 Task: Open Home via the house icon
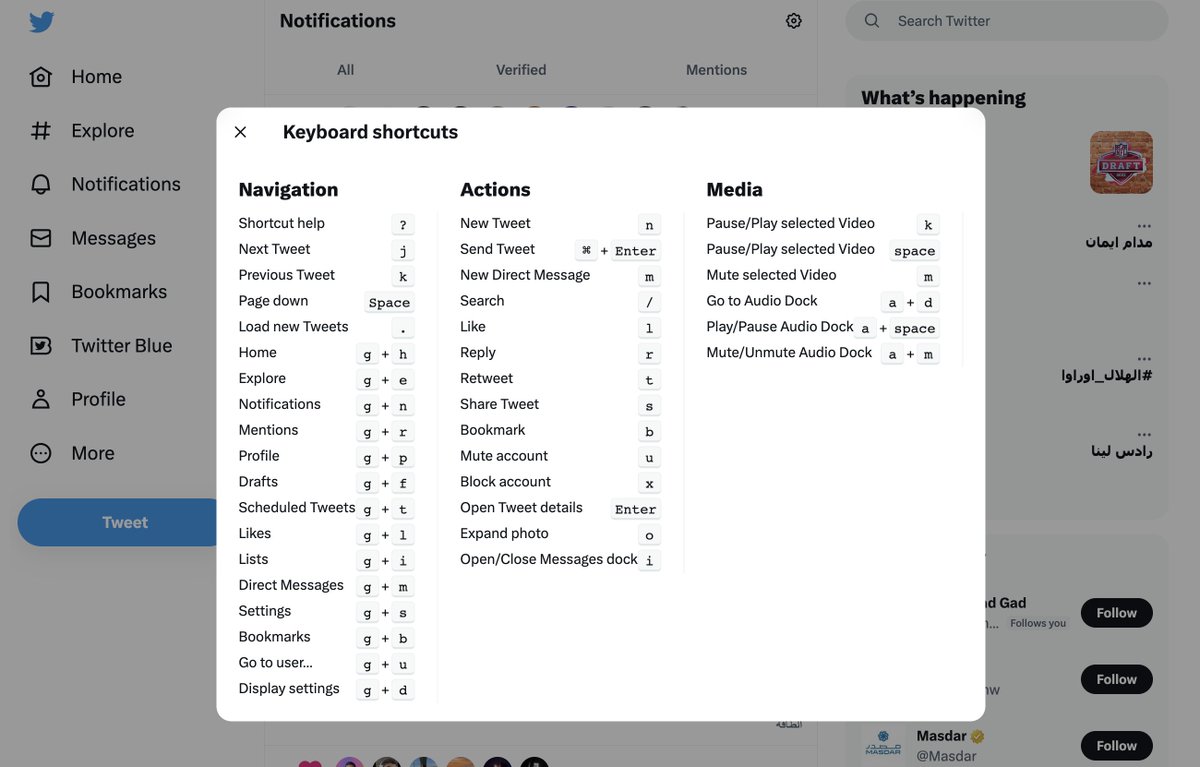coord(41,77)
